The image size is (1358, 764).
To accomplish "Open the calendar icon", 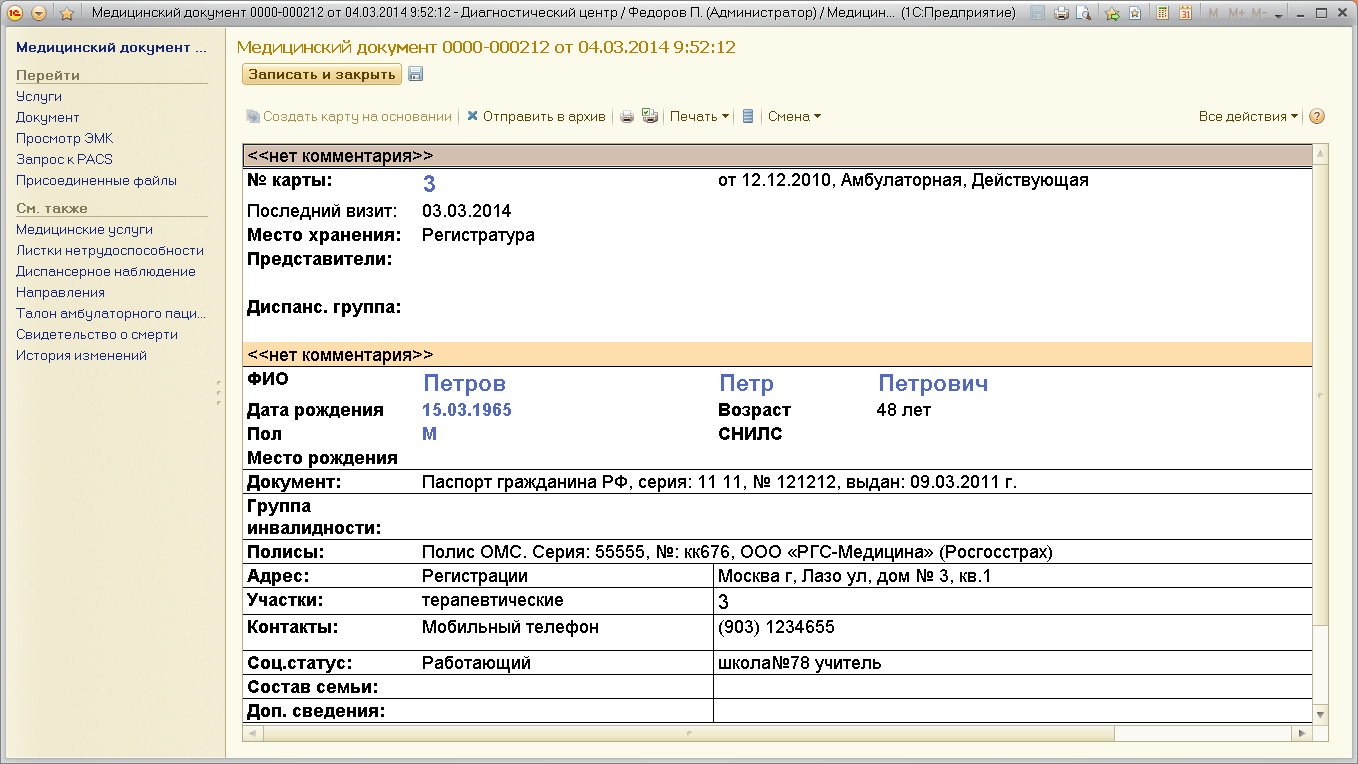I will pyautogui.click(x=1185, y=13).
